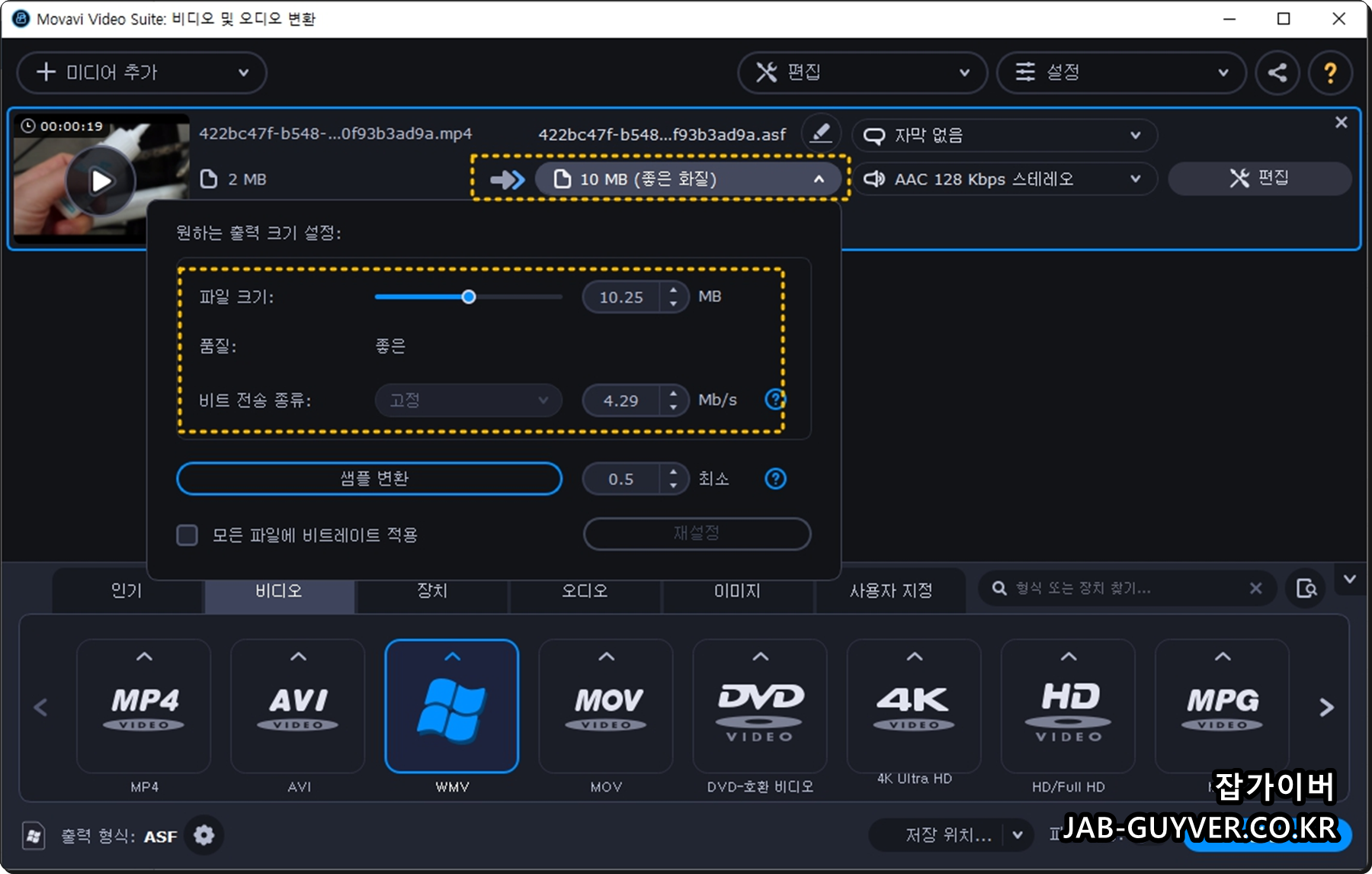The height and width of the screenshot is (874, 1372).
Task: Select the WMV Windows format icon
Action: [x=452, y=706]
